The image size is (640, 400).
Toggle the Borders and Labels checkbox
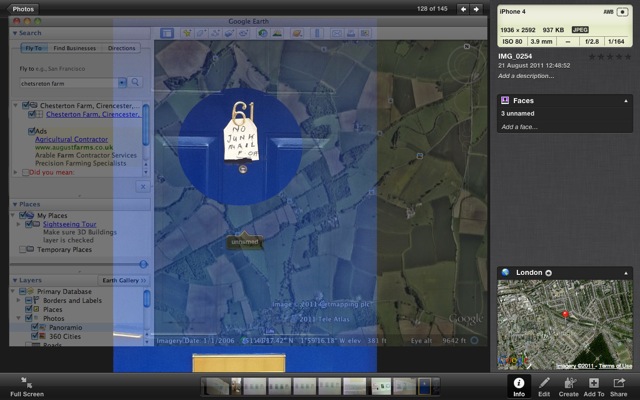[29, 300]
